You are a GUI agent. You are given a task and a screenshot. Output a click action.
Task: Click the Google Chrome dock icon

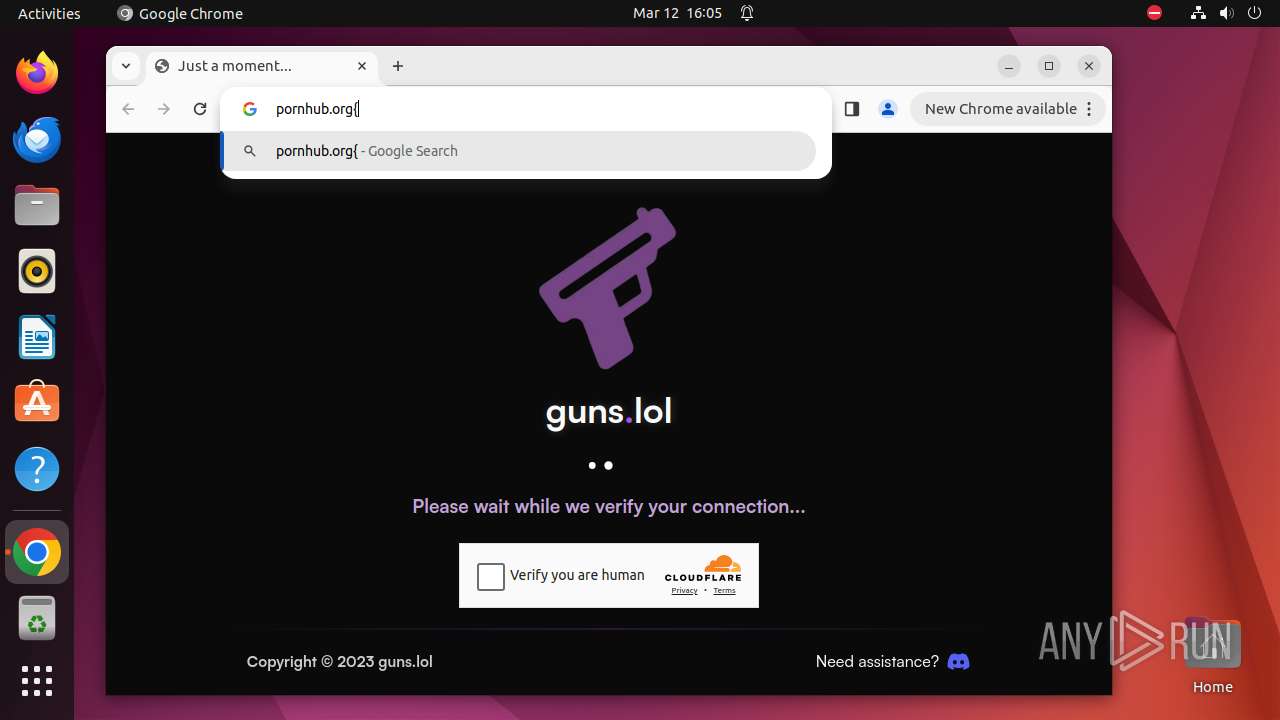click(37, 552)
